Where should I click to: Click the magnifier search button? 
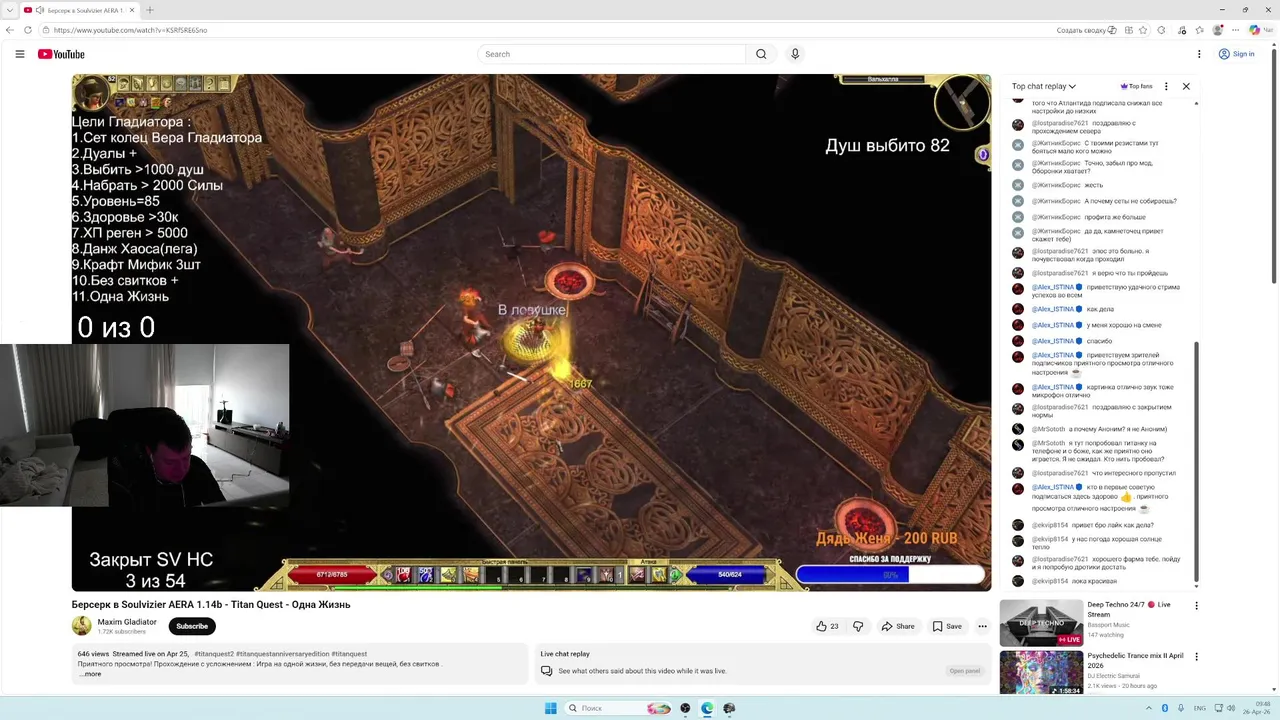pos(761,54)
